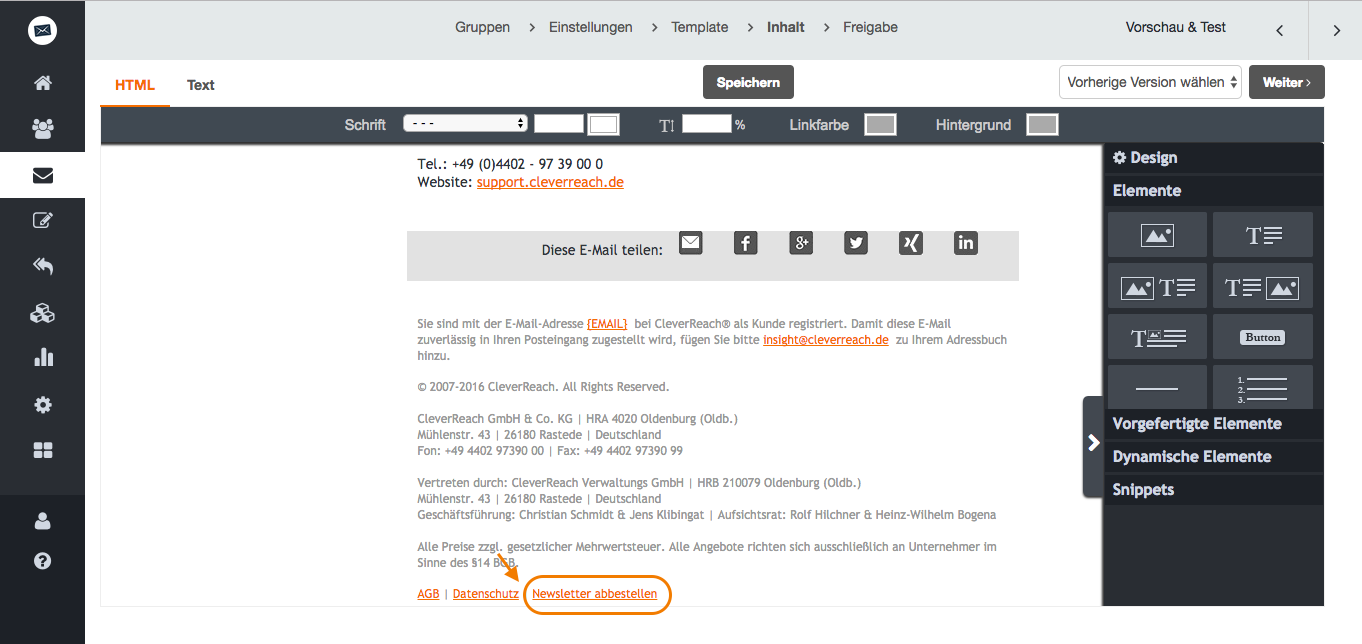Open the gears settings sidebar icon
The image size is (1362, 644).
(42, 405)
